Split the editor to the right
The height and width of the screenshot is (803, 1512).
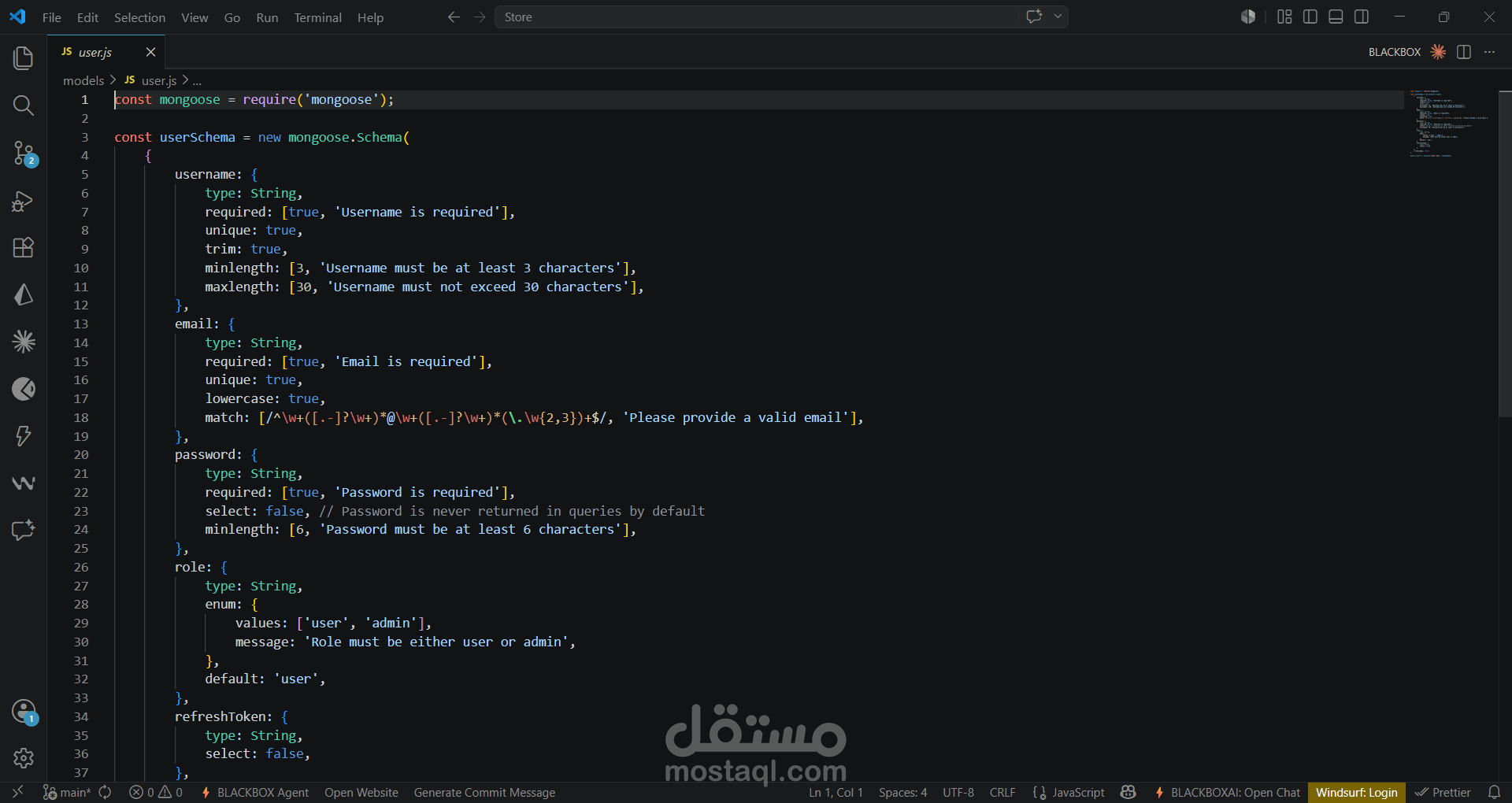[x=1464, y=52]
